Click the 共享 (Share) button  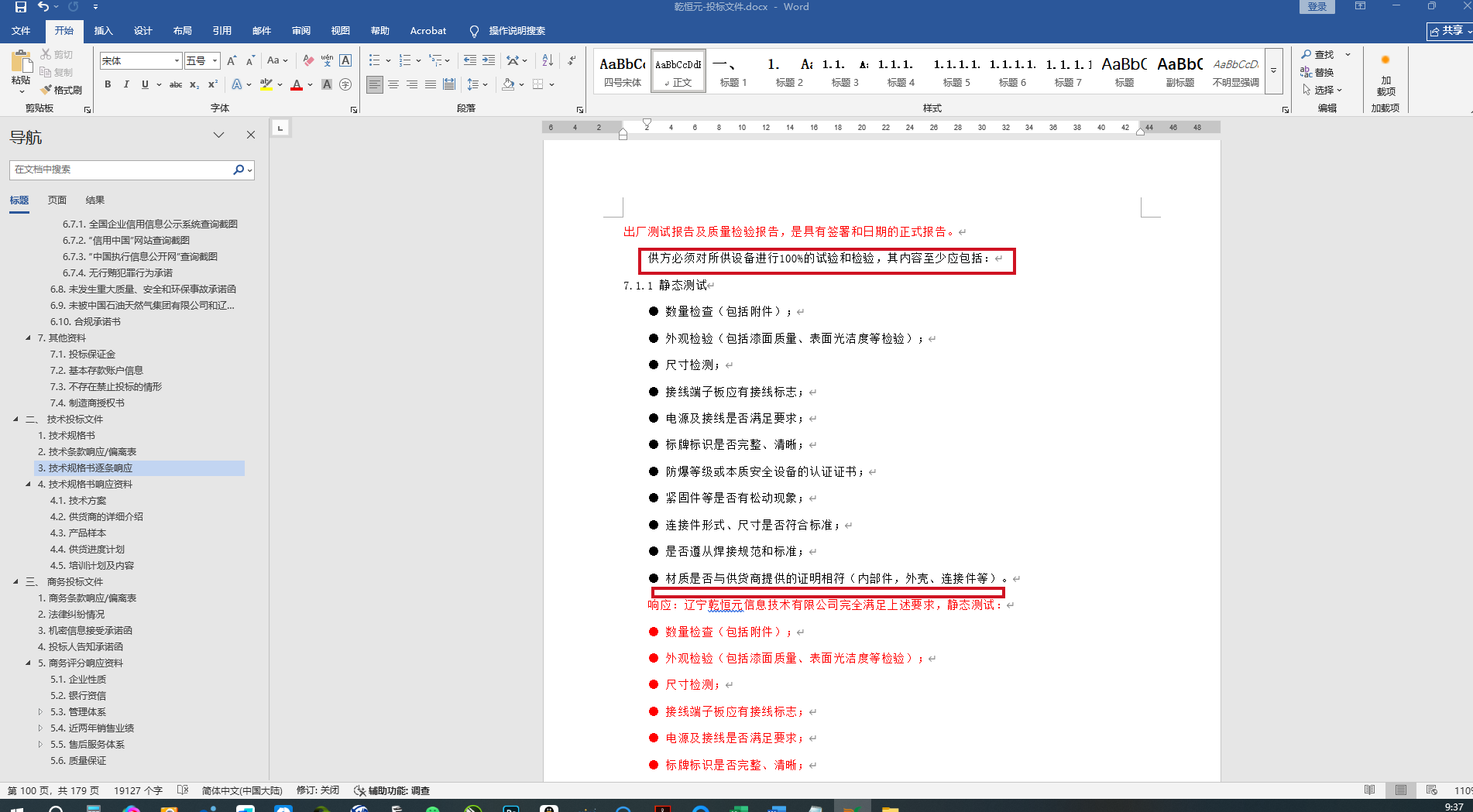click(x=1449, y=31)
